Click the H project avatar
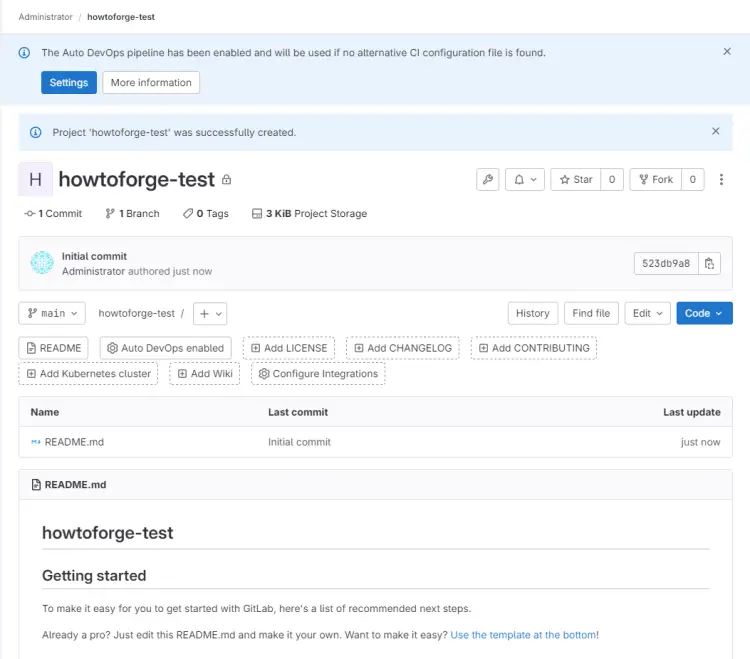 pos(35,180)
